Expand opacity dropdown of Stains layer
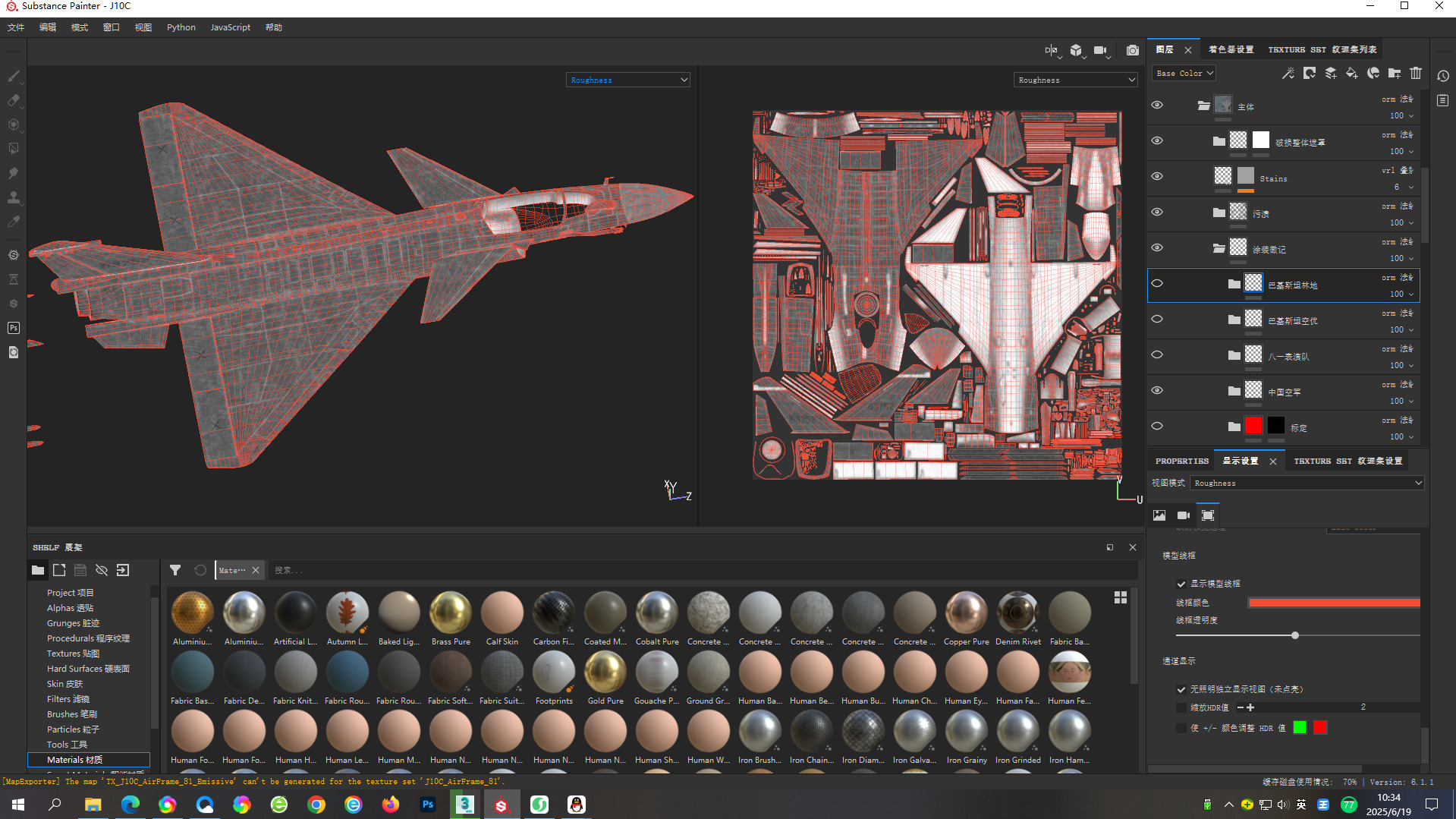This screenshot has width=1456, height=819. pyautogui.click(x=1411, y=187)
